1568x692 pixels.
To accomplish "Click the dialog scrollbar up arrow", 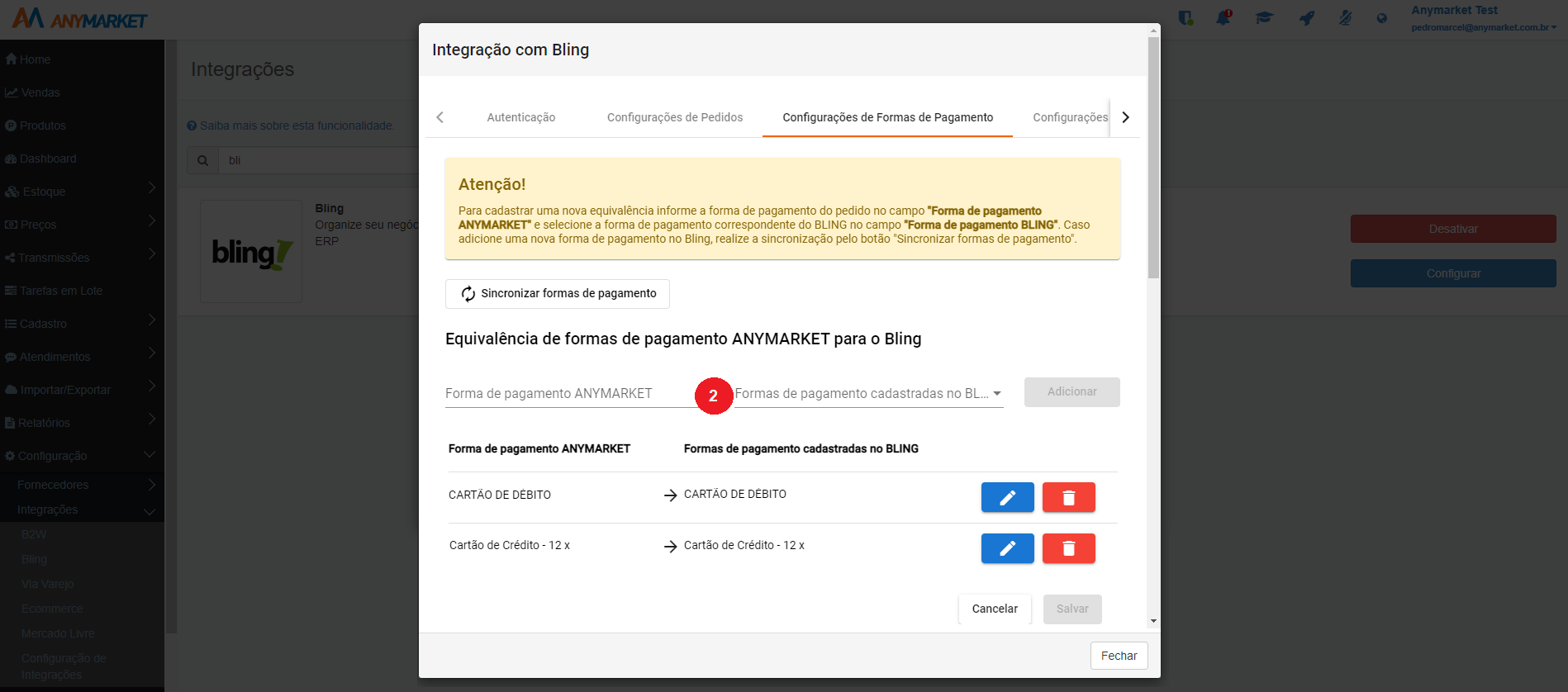I will coord(1153,31).
